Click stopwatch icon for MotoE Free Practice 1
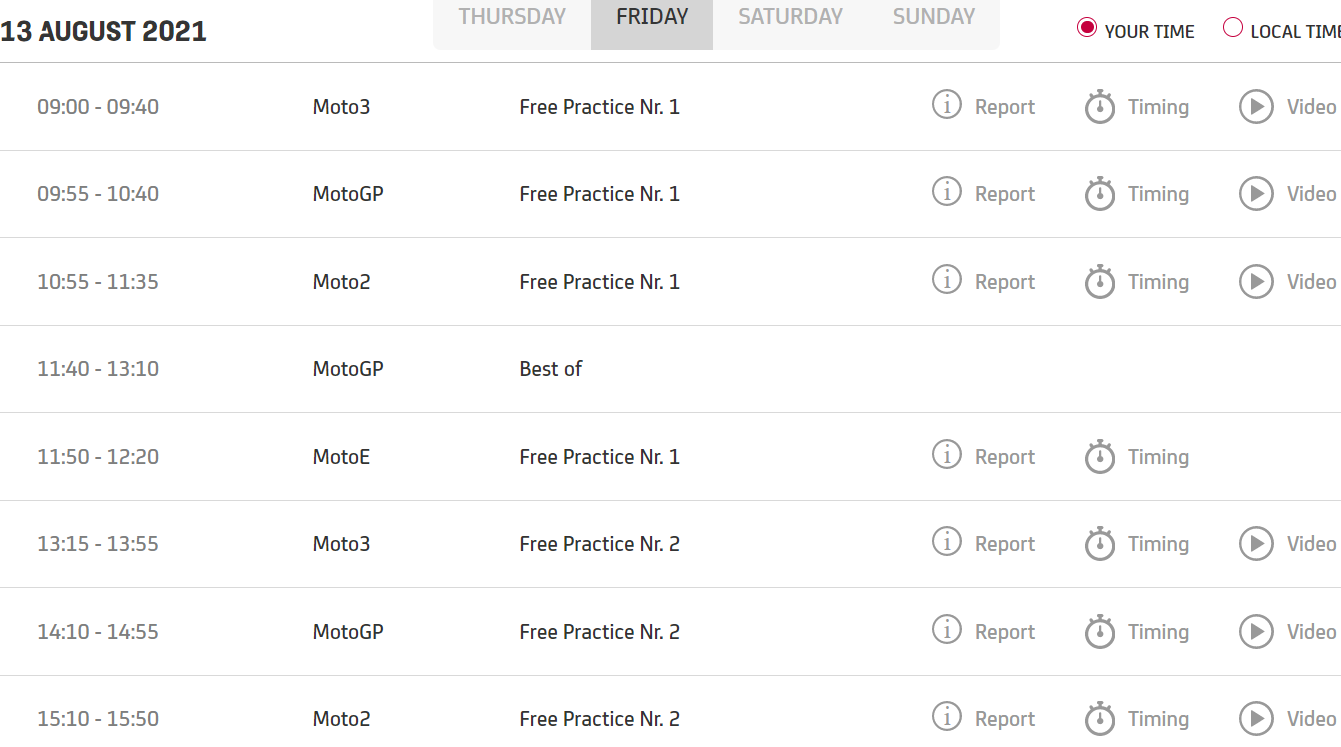 pos(1100,457)
